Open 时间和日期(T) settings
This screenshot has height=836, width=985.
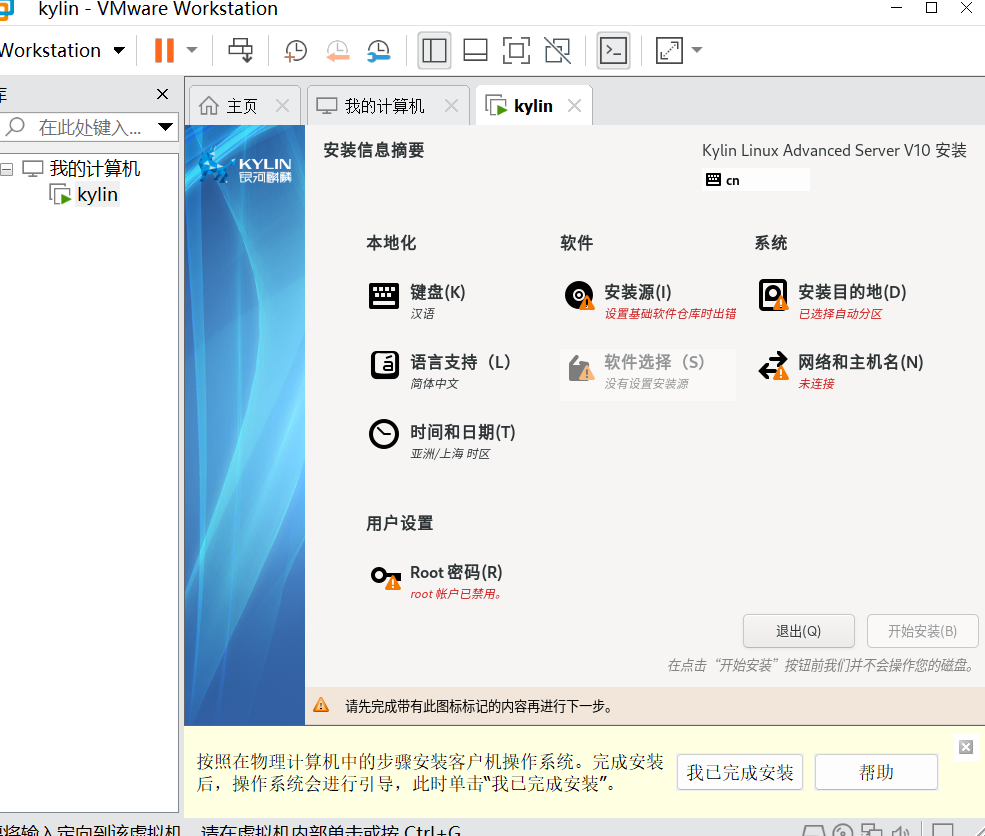point(442,440)
